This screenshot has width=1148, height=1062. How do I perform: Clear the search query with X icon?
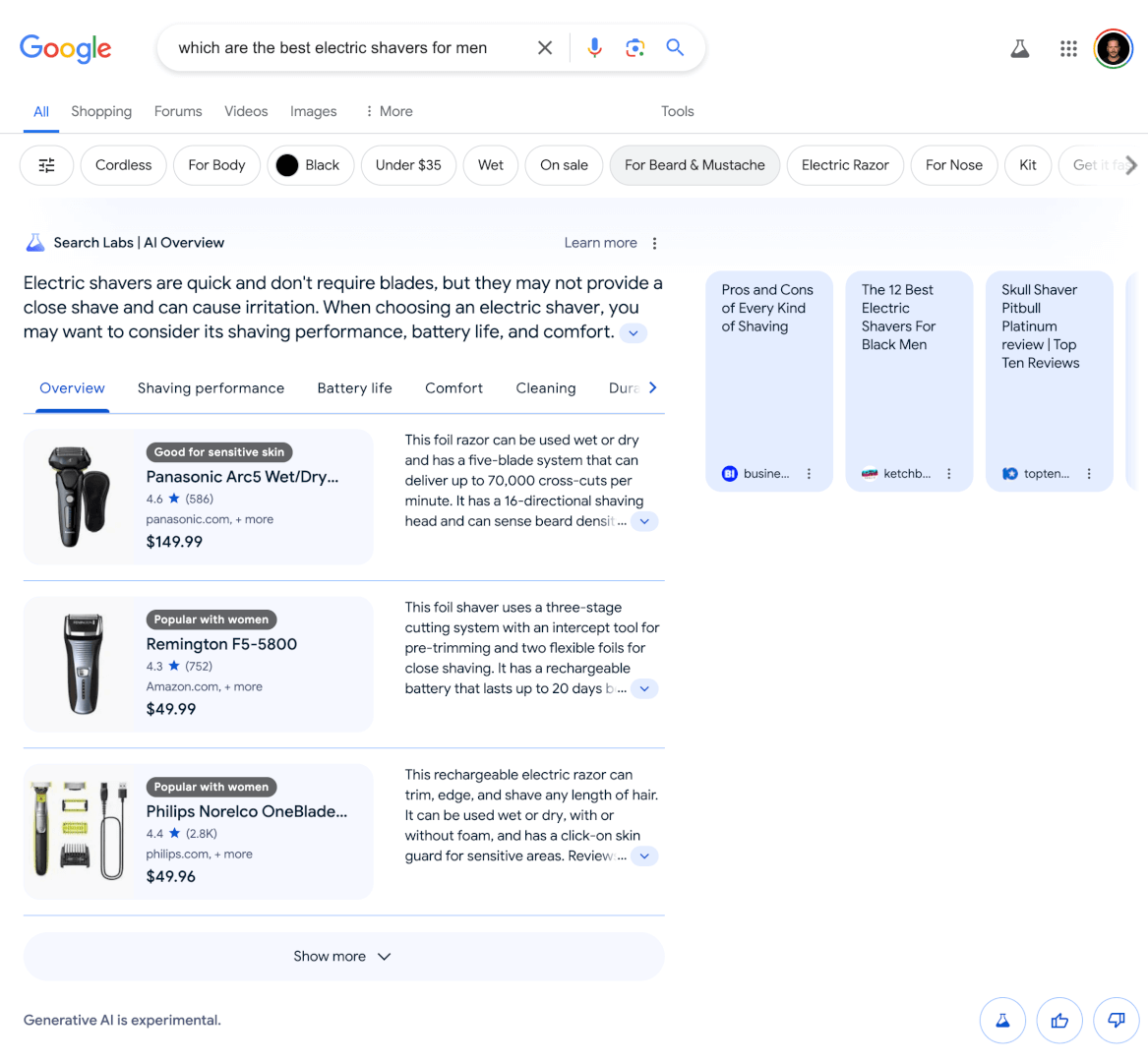pyautogui.click(x=545, y=48)
